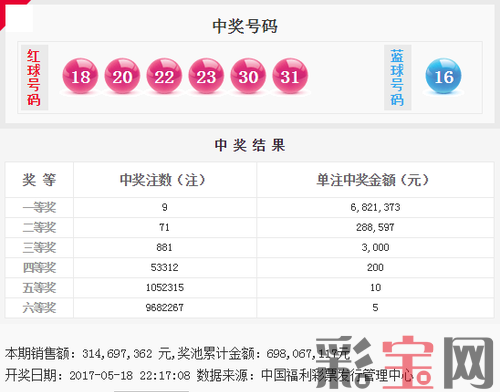Click third prize amount 3,000
Image resolution: width=500 pixels, height=392 pixels.
pos(375,247)
